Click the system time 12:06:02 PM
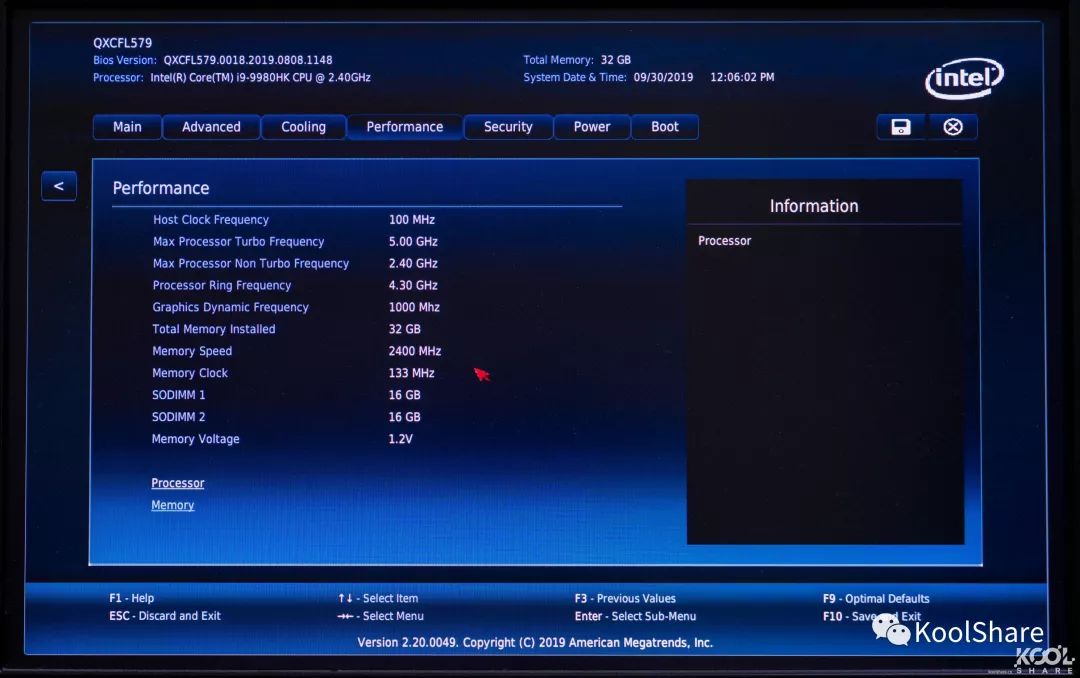Screen dimensions: 1080x678 pos(742,77)
